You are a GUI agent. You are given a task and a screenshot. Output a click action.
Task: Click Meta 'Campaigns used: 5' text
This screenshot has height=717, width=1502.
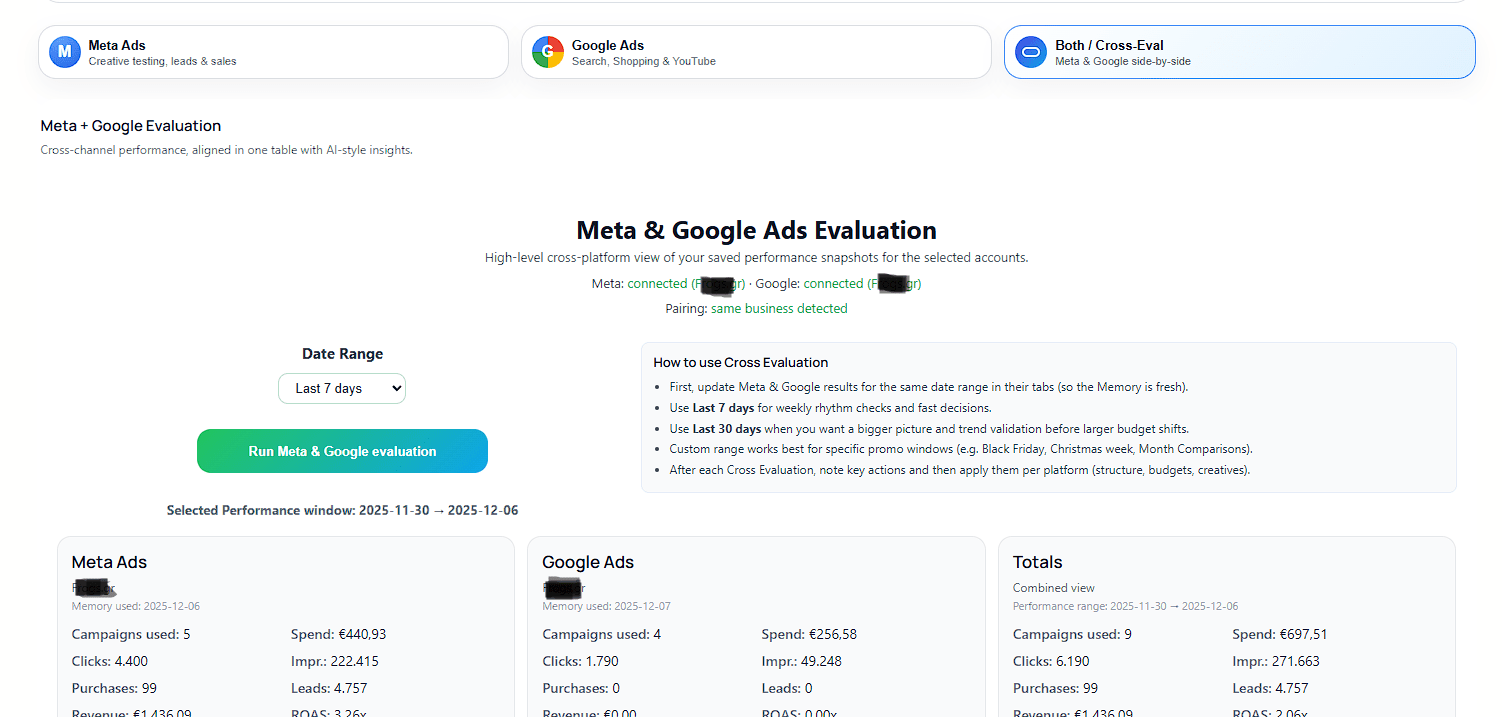[131, 634]
